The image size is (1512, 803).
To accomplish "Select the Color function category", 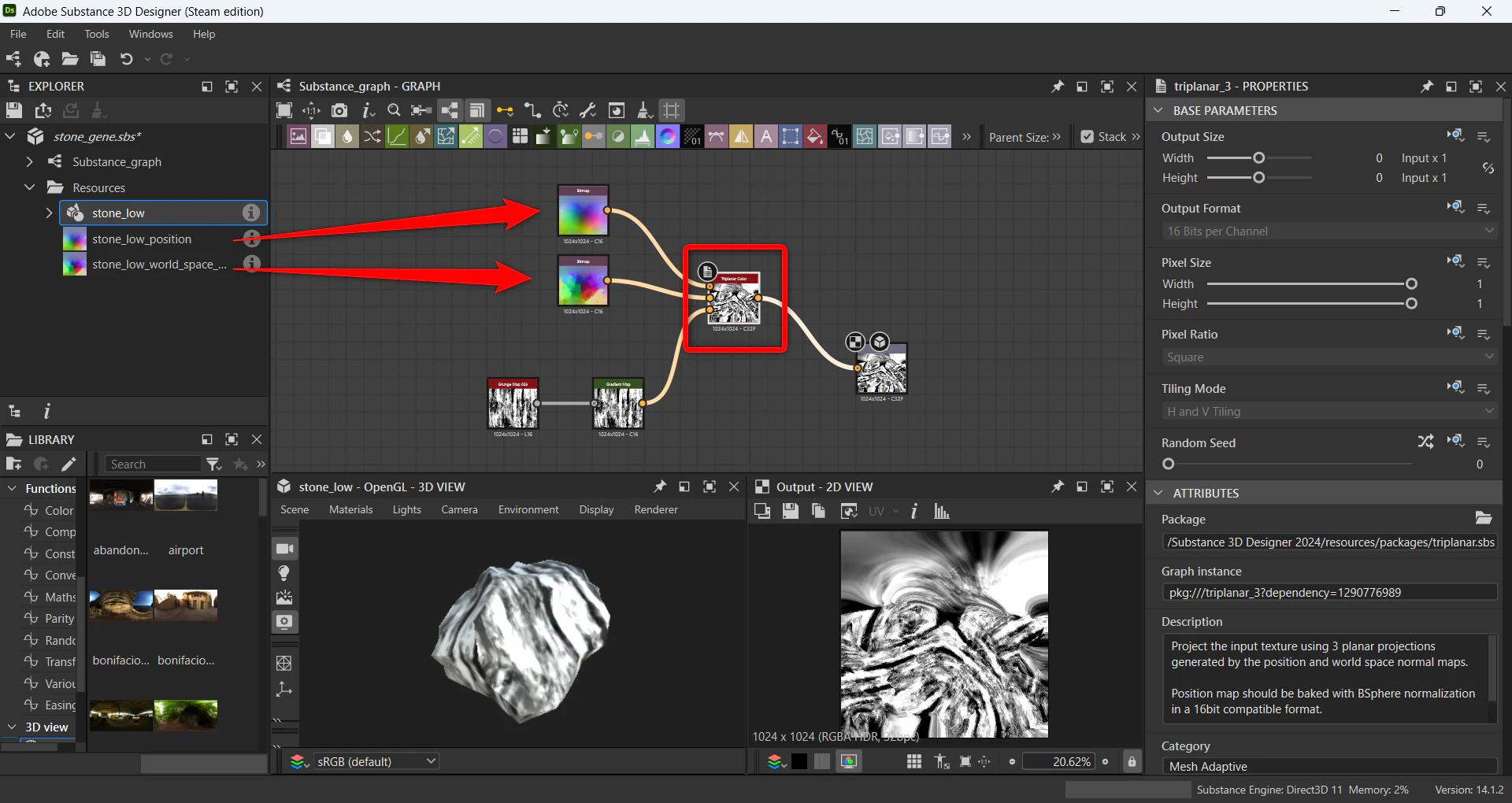I will click(59, 510).
